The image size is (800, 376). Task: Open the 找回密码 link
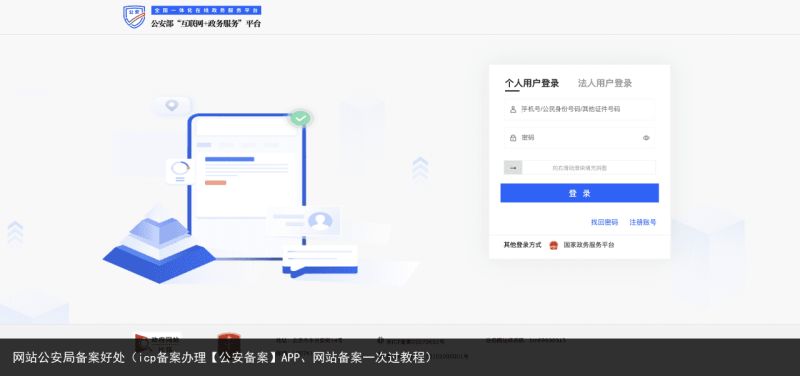point(604,222)
